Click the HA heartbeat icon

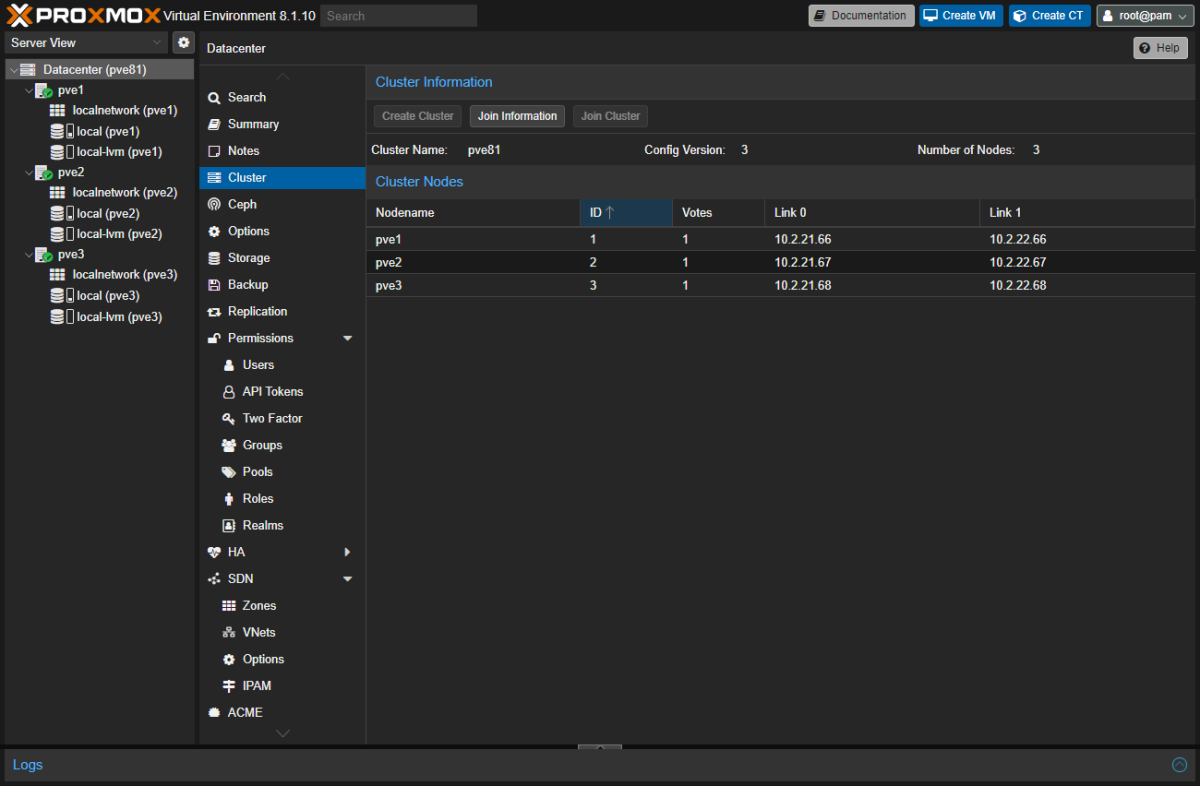214,552
